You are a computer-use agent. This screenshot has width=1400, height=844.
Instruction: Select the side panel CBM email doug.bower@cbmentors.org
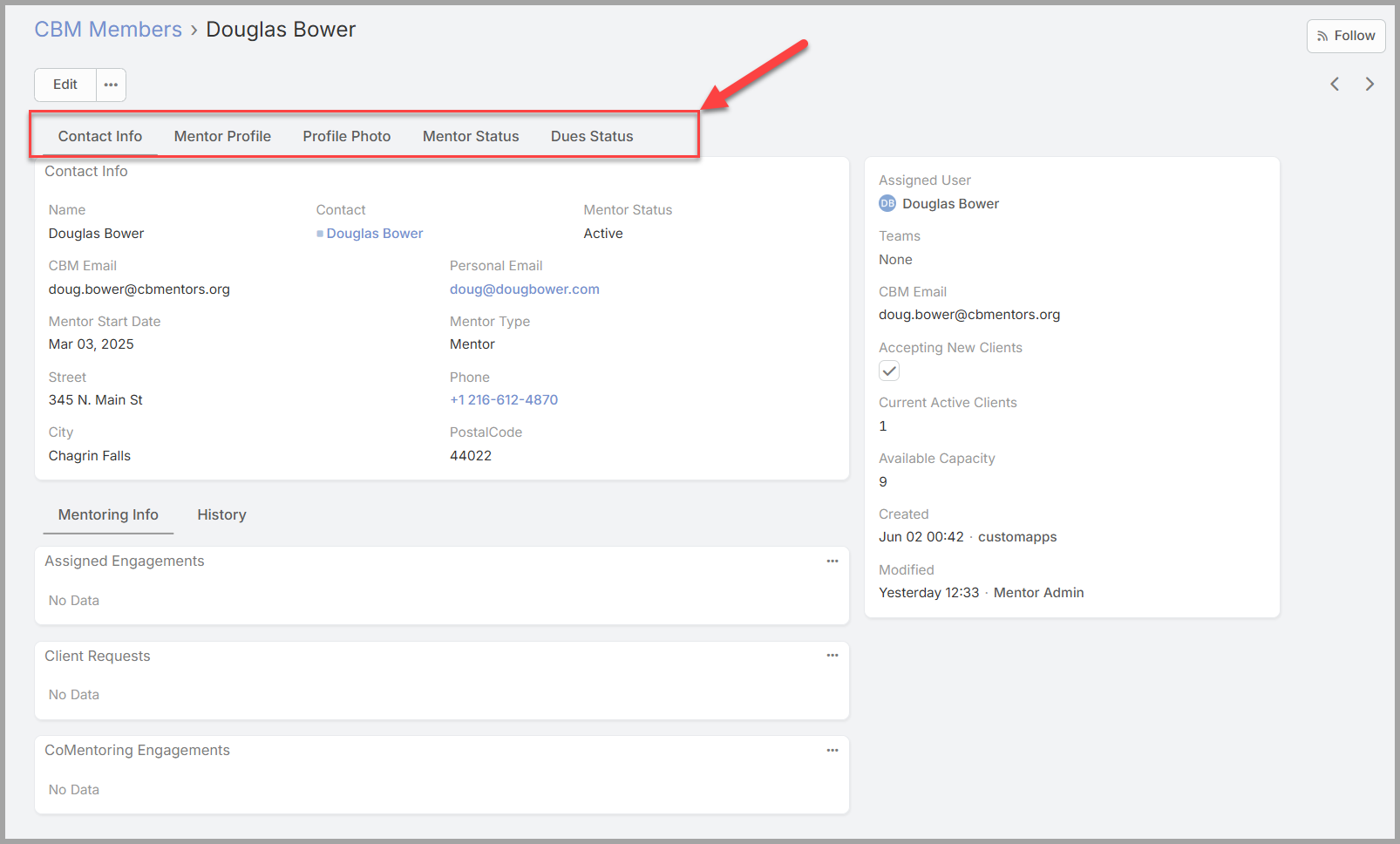pyautogui.click(x=969, y=314)
